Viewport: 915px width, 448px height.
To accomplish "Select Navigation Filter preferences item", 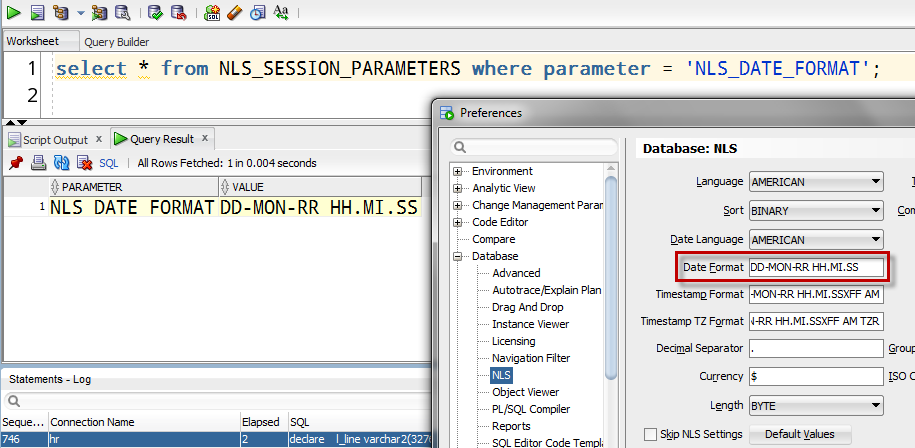I will [x=531, y=358].
